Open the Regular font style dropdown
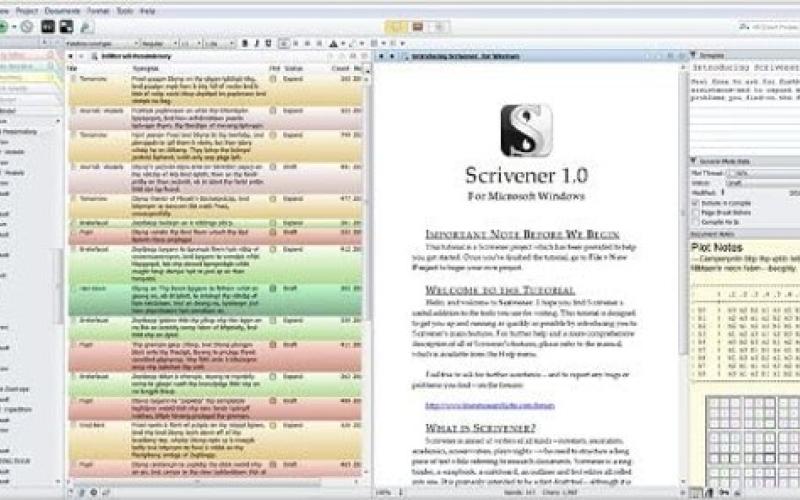 [159, 44]
